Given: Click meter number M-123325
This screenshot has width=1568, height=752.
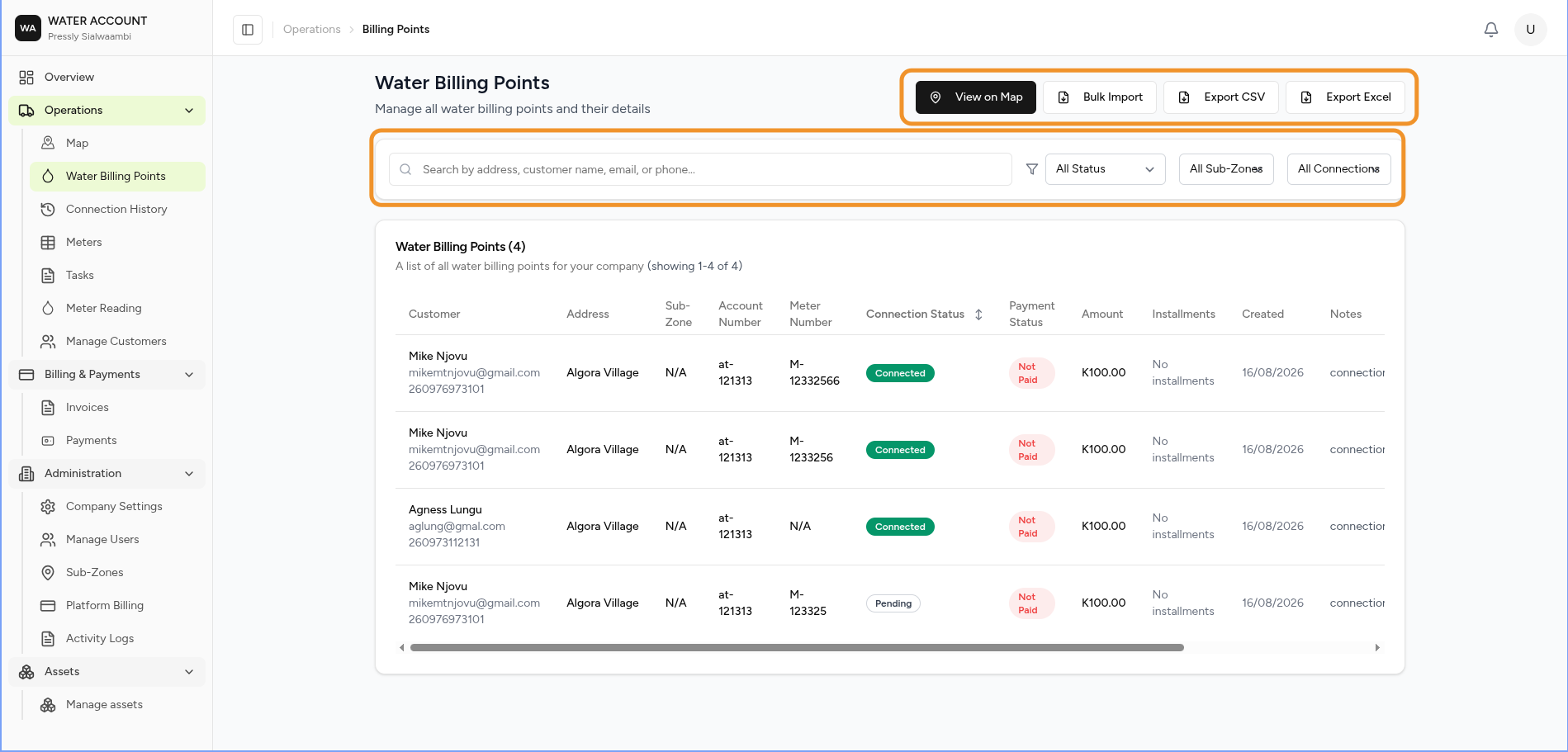Looking at the screenshot, I should 808,603.
